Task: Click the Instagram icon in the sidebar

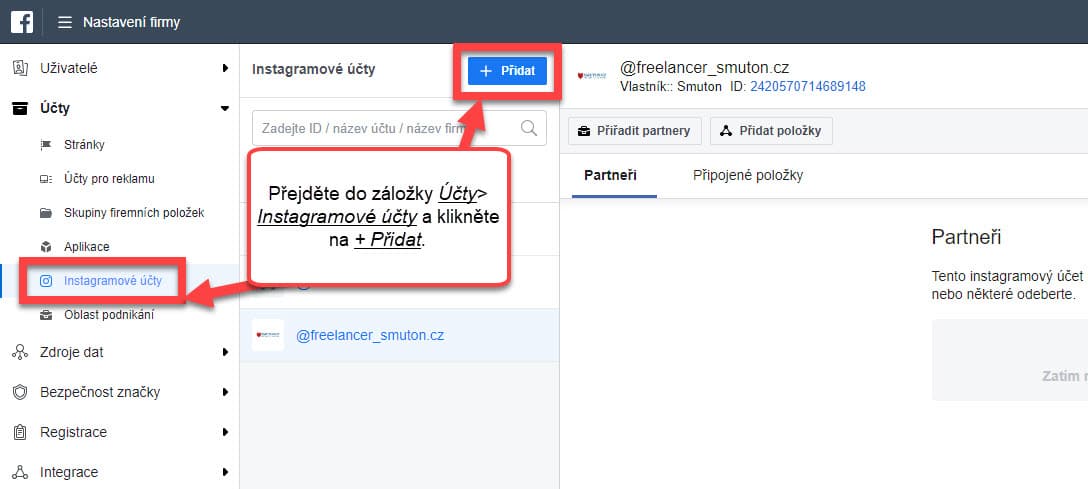Action: [46, 281]
